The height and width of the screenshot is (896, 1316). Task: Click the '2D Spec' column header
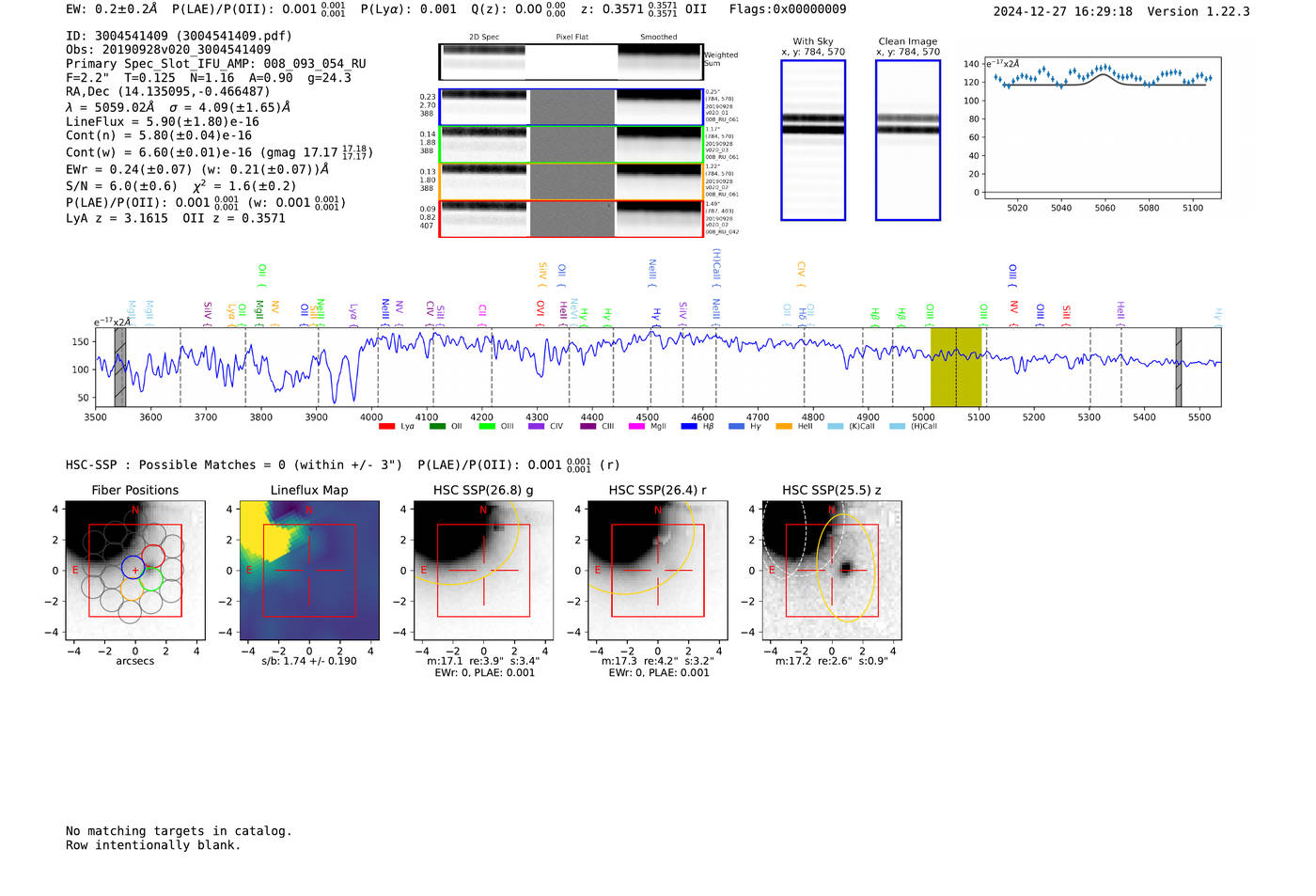point(484,37)
